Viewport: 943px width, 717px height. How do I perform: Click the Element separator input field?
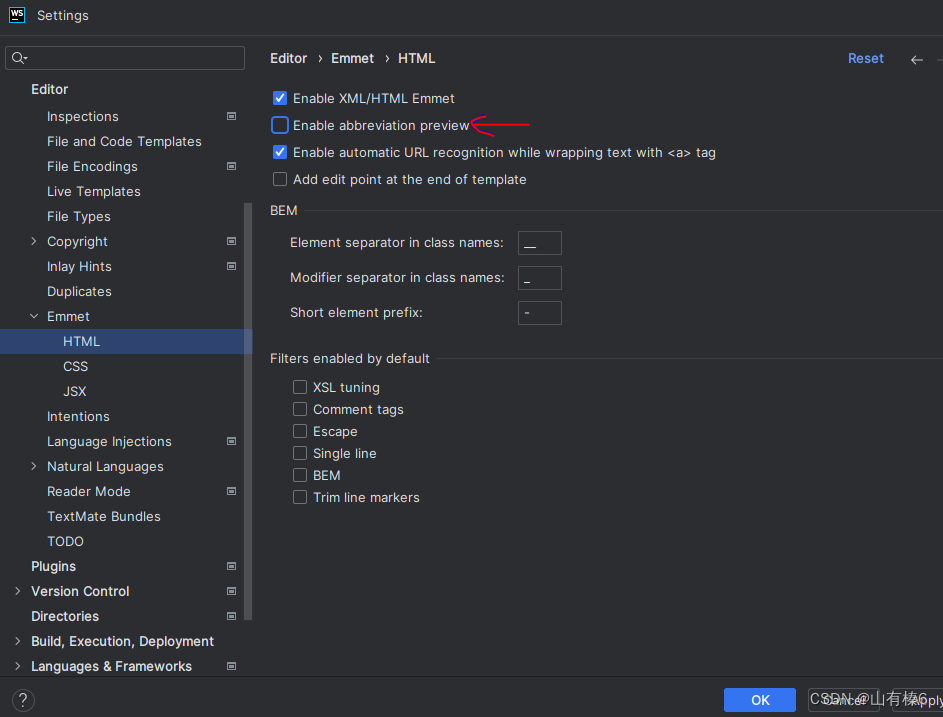pos(539,242)
